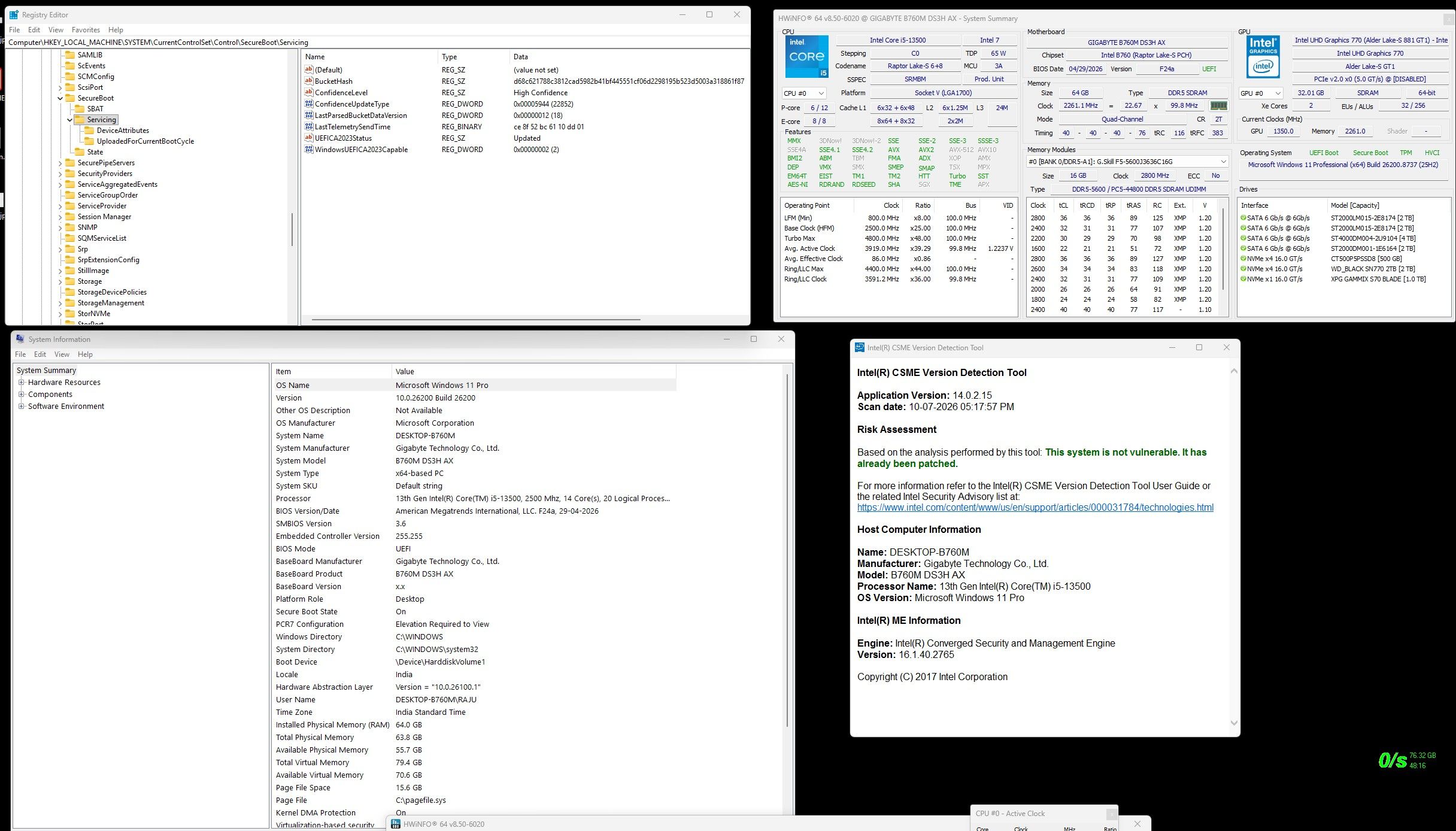Click the Value column header in System Information
Screen dimensions: 1456x831
click(x=534, y=372)
